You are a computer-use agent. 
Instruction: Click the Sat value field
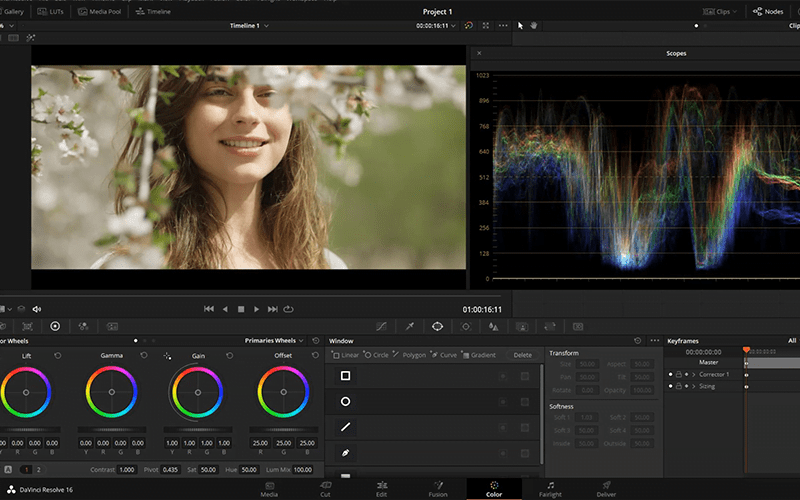208,469
